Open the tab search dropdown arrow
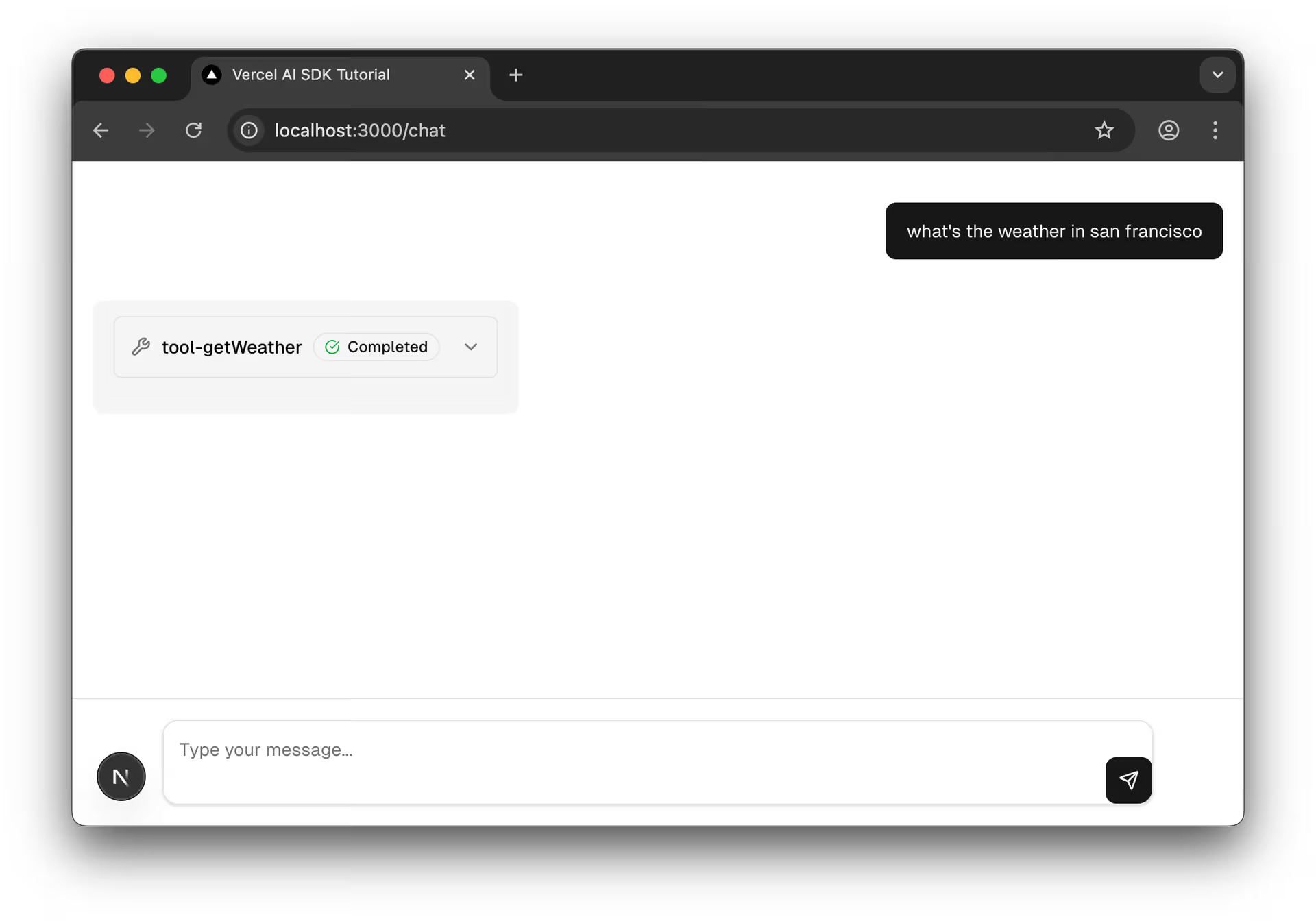The height and width of the screenshot is (921, 1316). point(1217,75)
